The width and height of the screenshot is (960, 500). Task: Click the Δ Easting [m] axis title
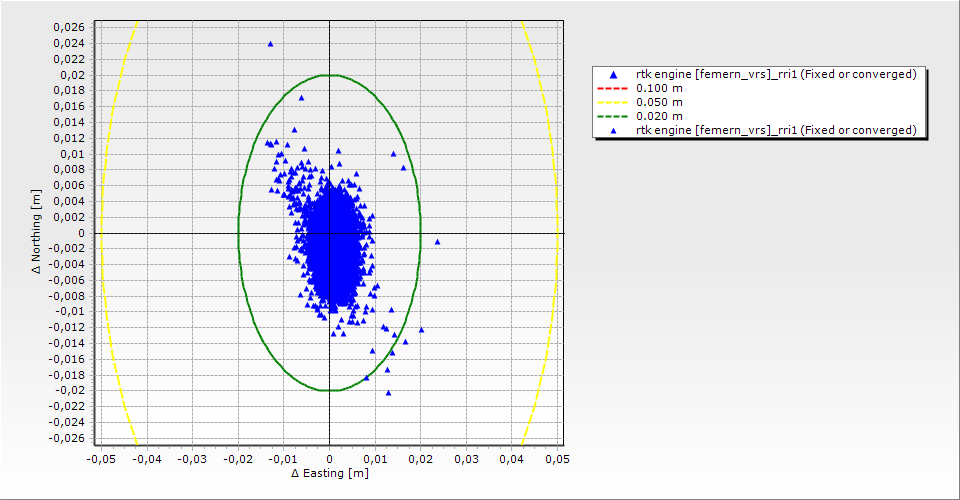329,473
